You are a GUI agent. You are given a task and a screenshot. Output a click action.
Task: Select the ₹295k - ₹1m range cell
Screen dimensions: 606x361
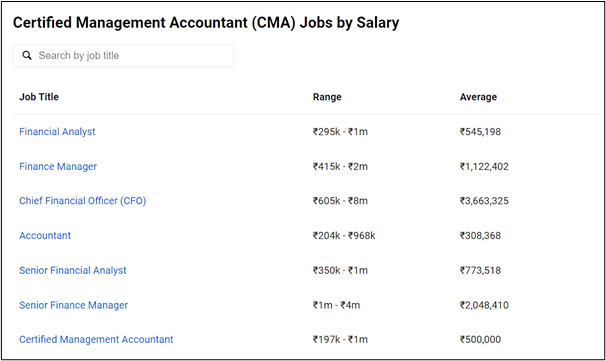pyautogui.click(x=340, y=132)
